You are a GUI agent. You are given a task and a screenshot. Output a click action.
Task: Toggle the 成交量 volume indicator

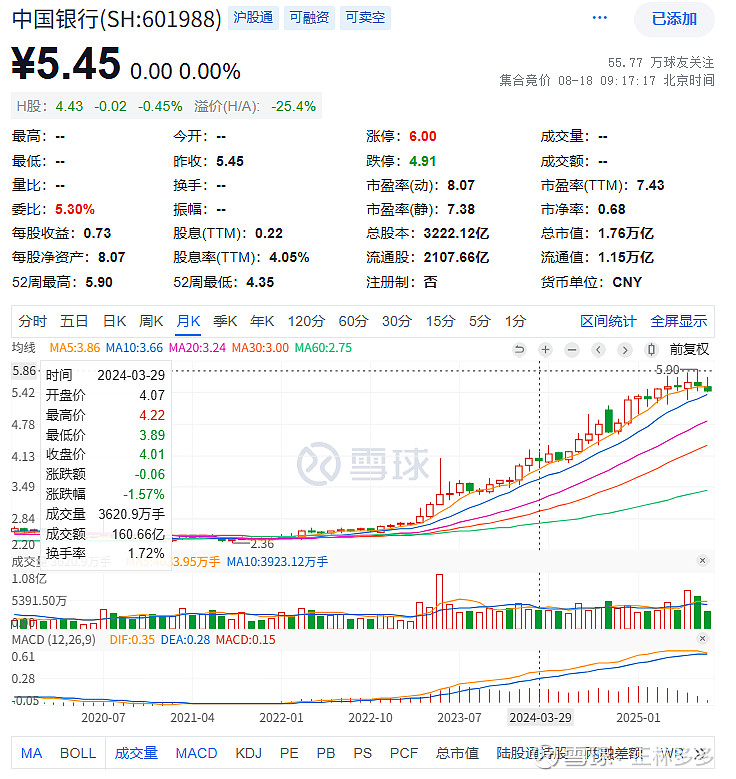click(x=136, y=754)
